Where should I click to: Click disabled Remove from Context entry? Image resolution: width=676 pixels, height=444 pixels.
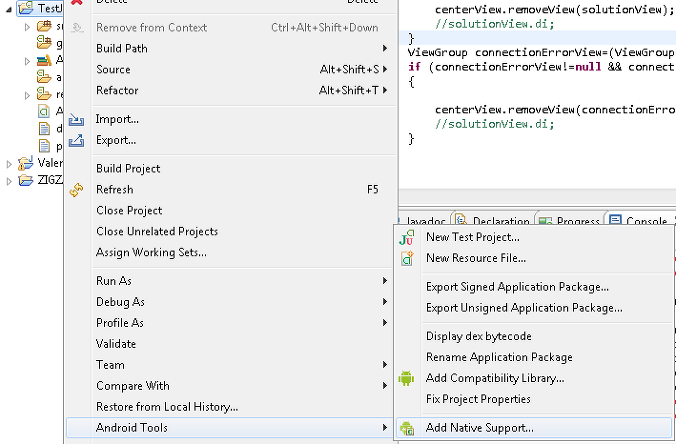tap(230, 28)
